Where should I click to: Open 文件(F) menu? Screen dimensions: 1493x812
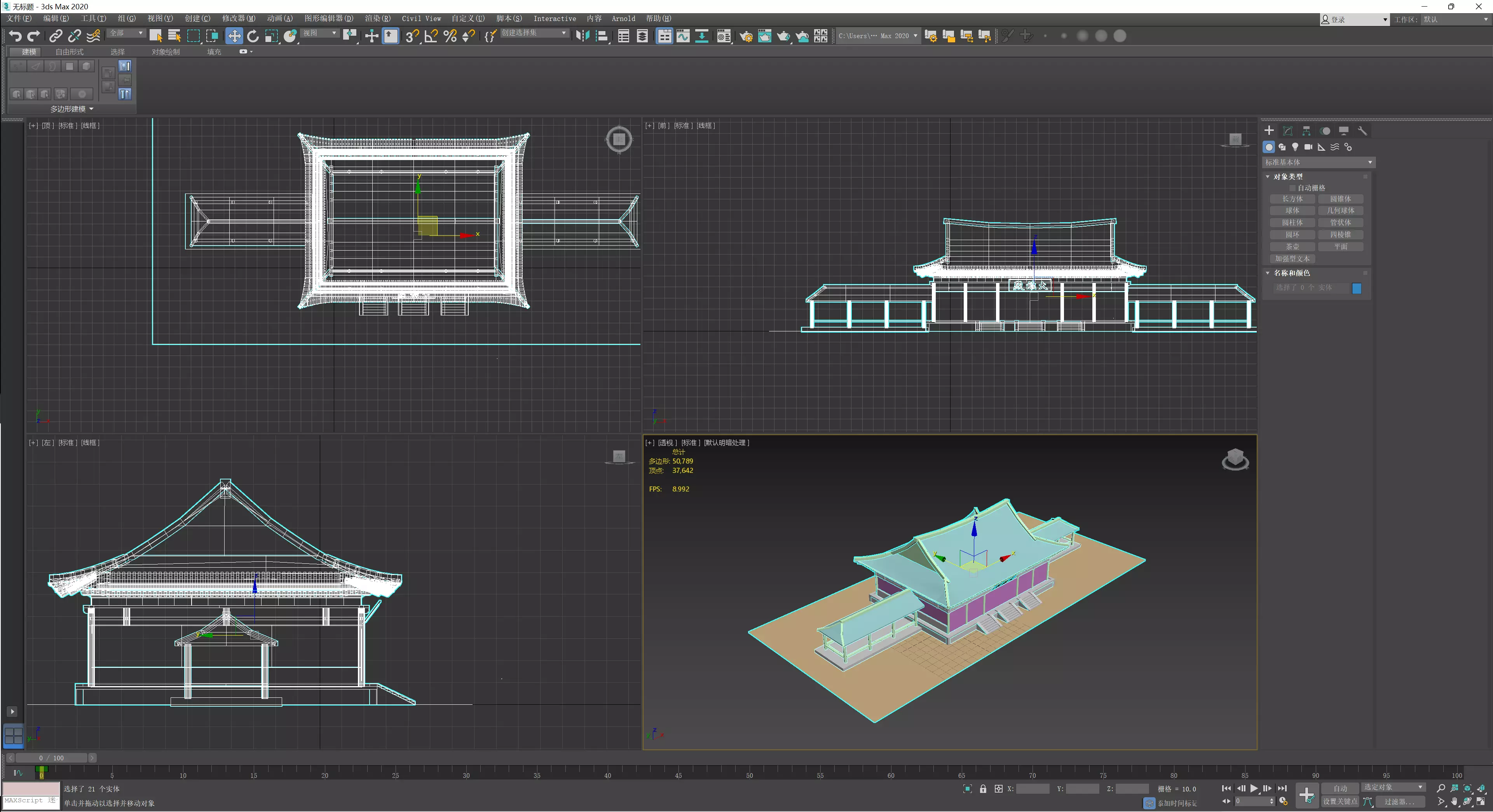pyautogui.click(x=20, y=19)
